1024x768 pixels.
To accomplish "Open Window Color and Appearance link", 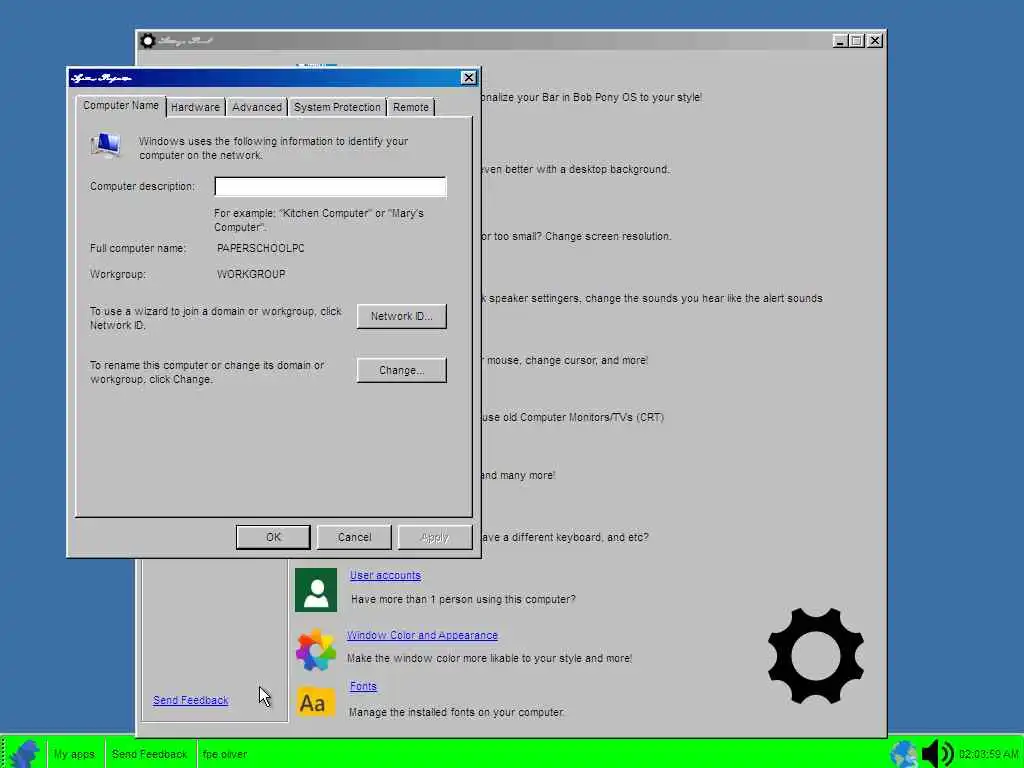I will click(423, 635).
